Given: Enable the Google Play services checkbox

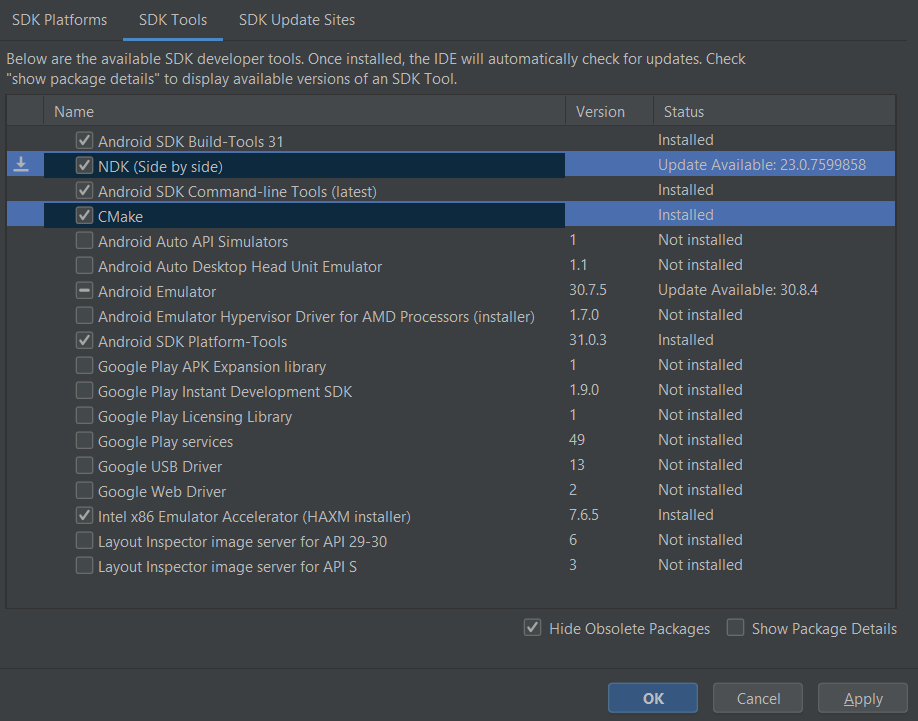Looking at the screenshot, I should coord(84,440).
